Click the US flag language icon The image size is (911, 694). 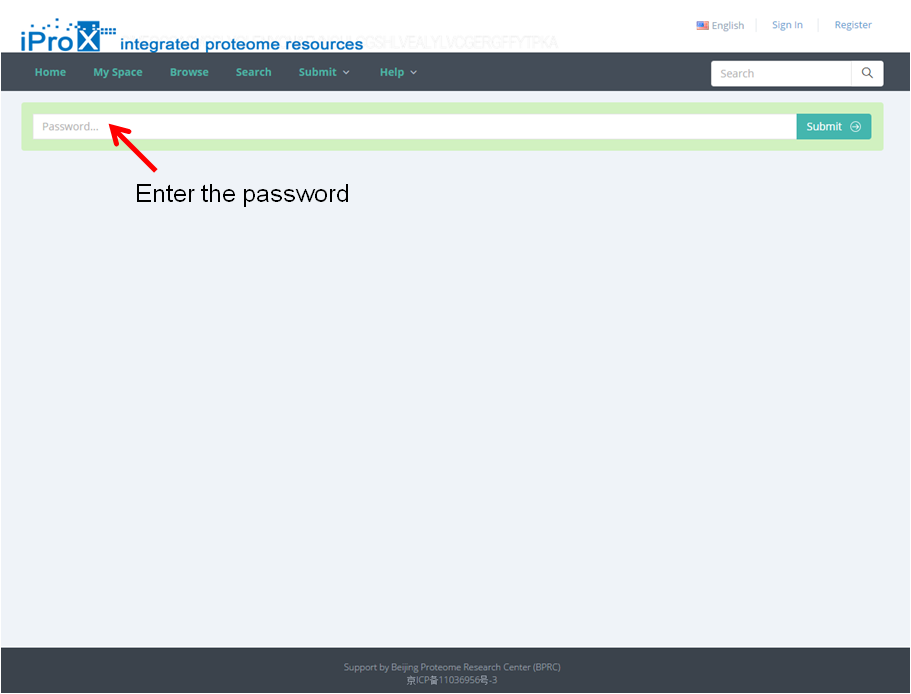pyautogui.click(x=702, y=25)
